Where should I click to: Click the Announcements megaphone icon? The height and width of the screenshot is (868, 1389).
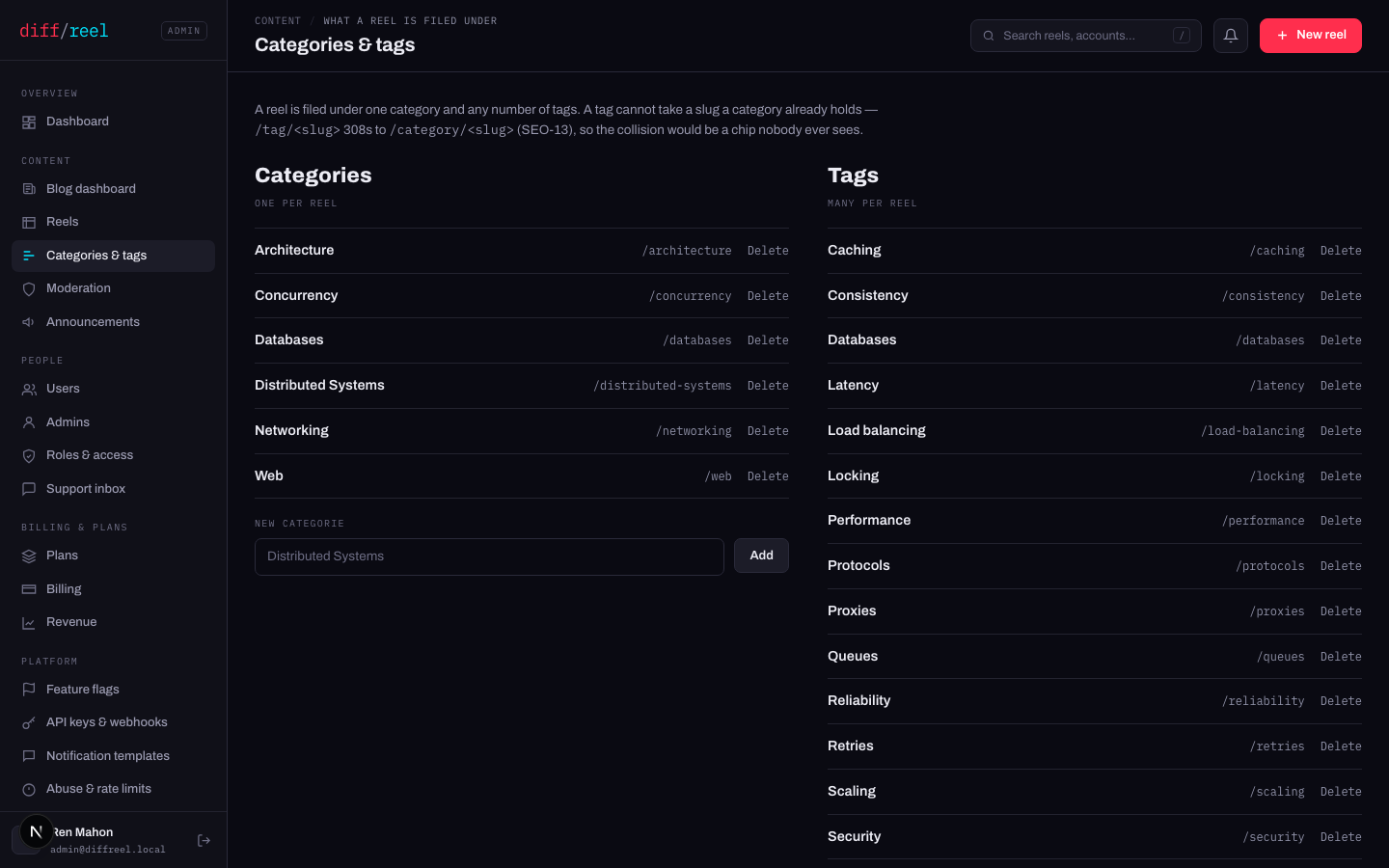click(x=29, y=322)
